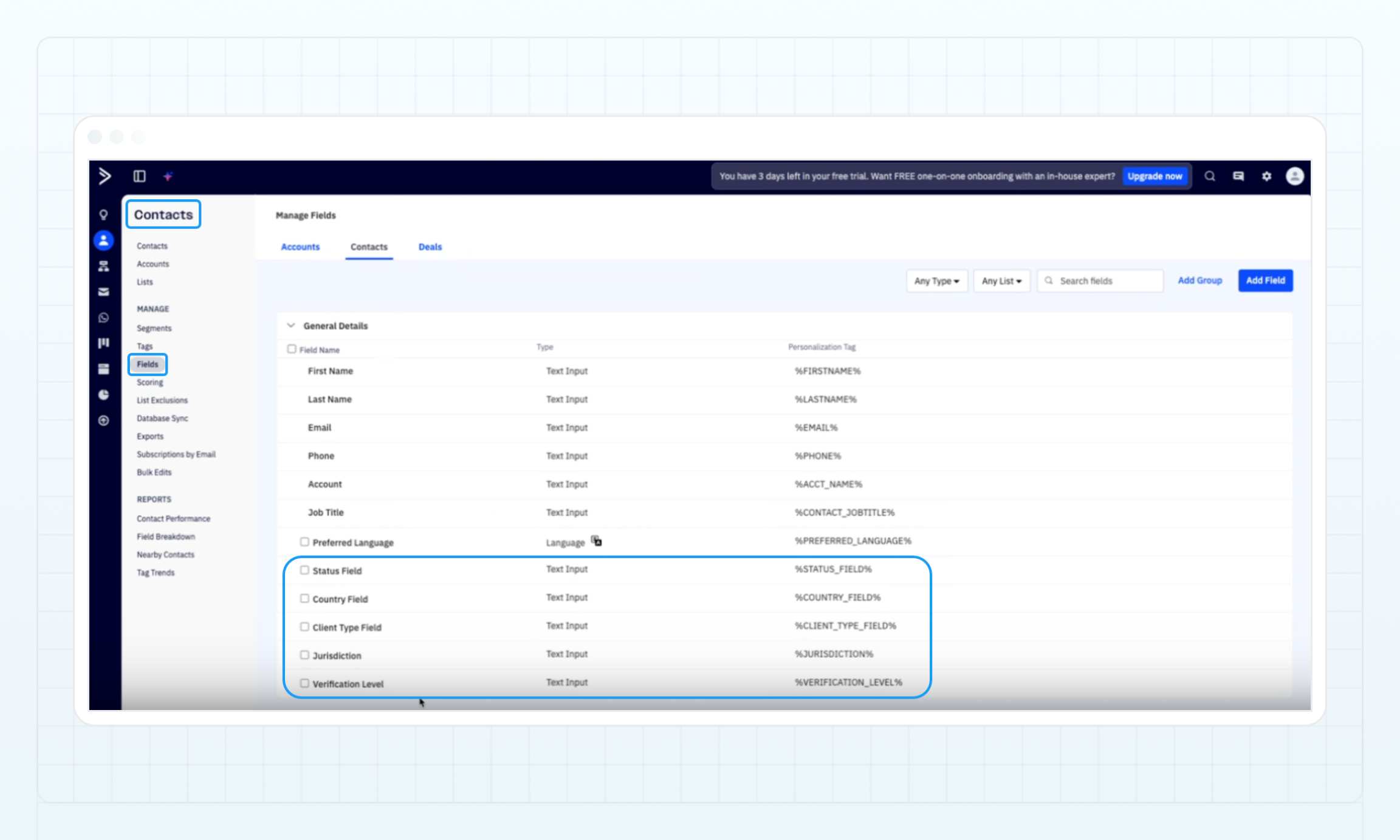Collapse the General Details section
Image resolution: width=1400 pixels, height=840 pixels.
tap(291, 325)
